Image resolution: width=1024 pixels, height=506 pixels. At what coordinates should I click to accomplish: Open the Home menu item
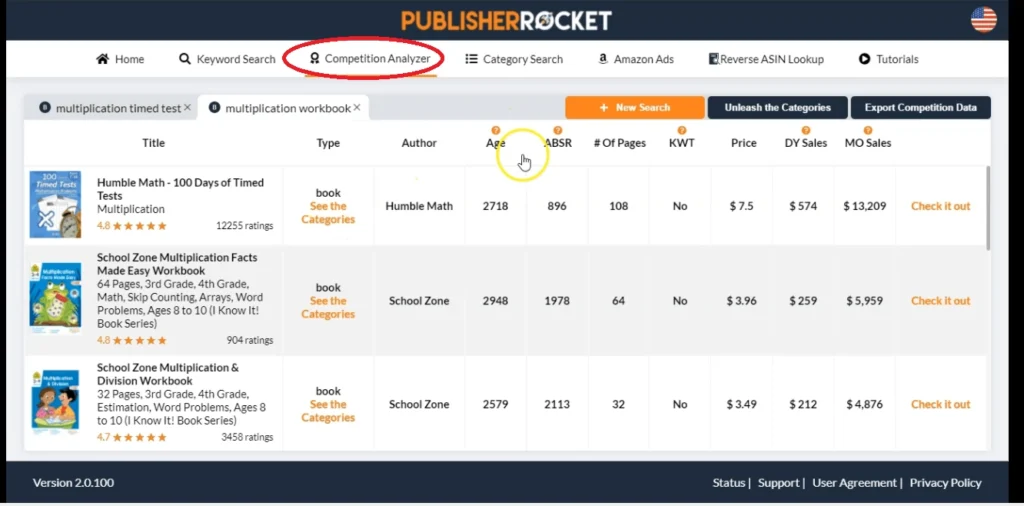[x=120, y=59]
